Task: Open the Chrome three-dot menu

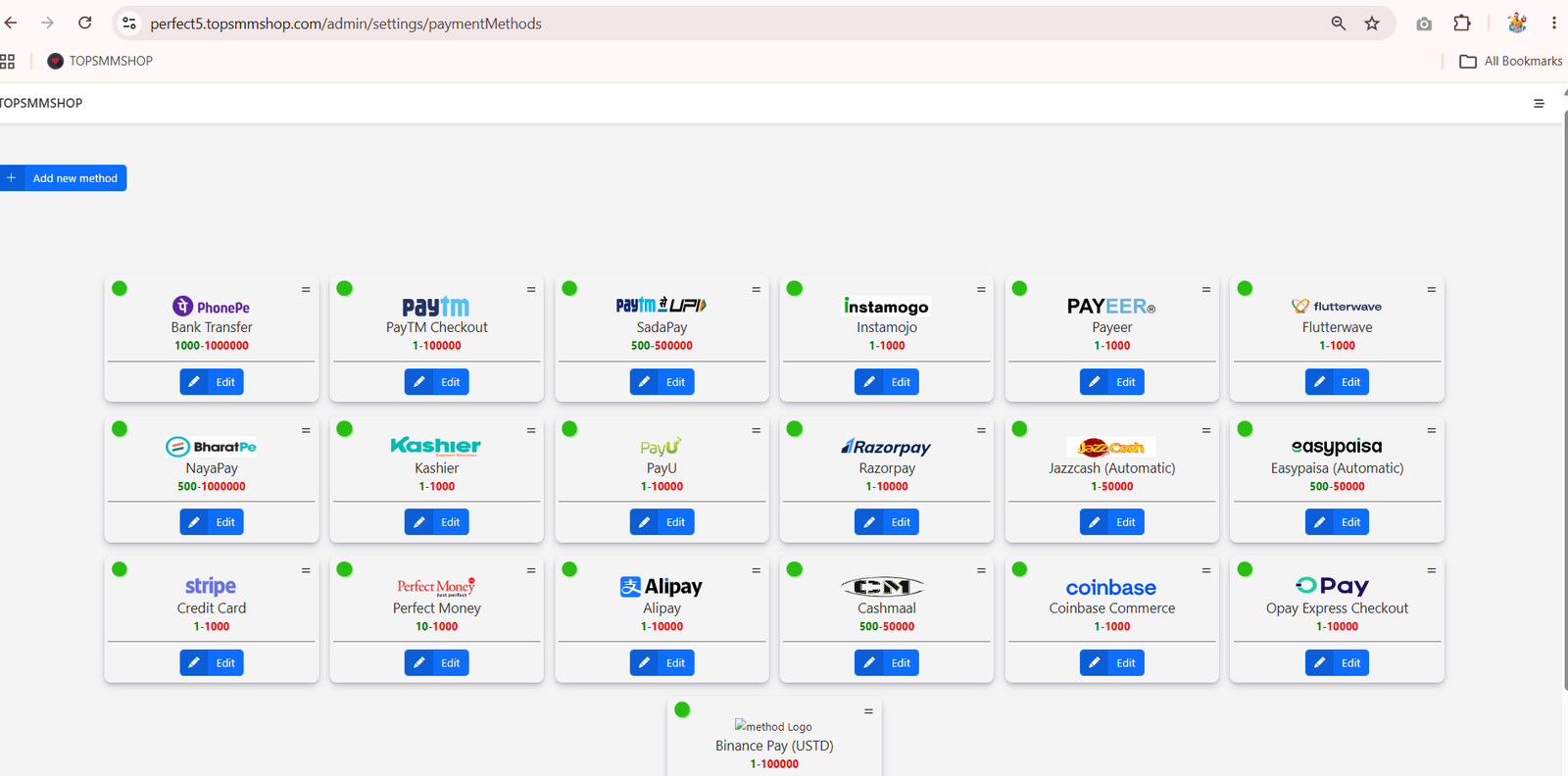Action: (x=1554, y=23)
